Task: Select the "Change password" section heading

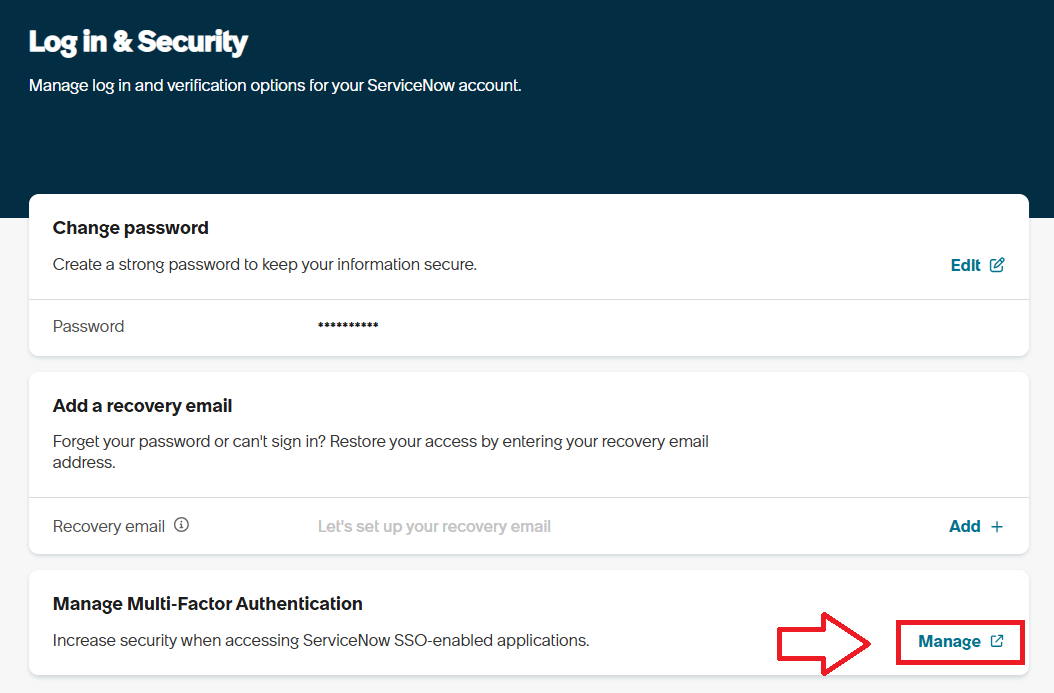Action: click(130, 228)
